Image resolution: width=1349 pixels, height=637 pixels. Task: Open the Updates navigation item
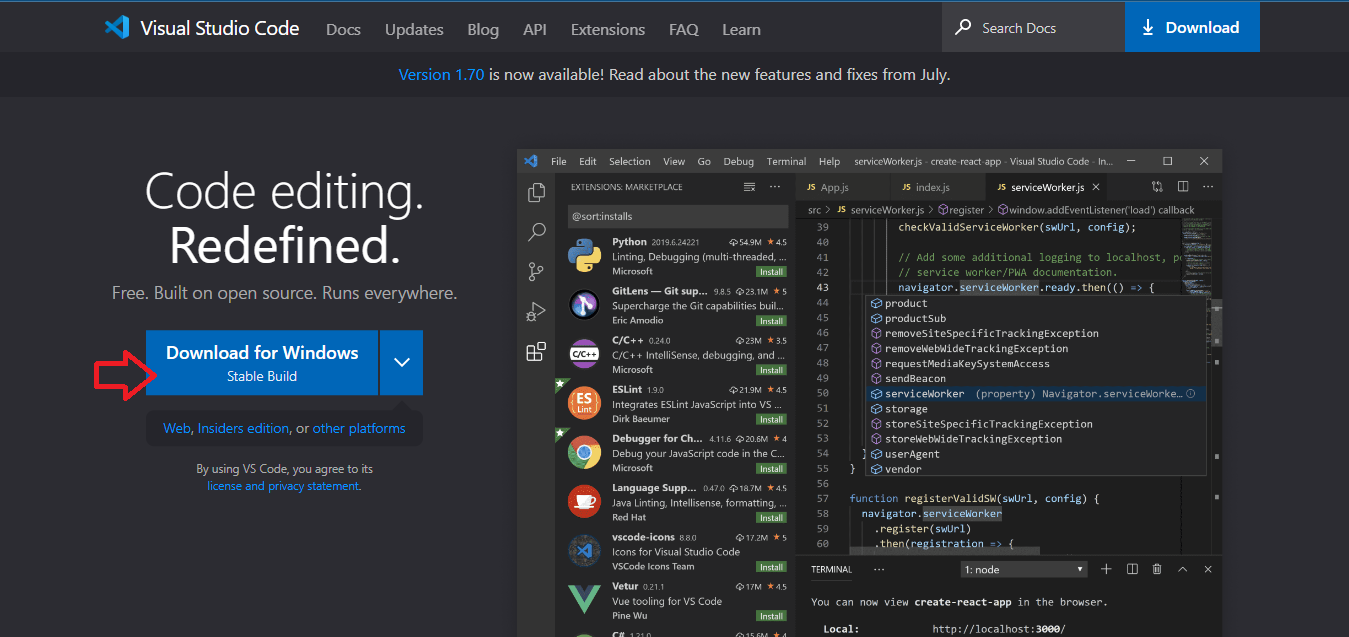coord(414,29)
